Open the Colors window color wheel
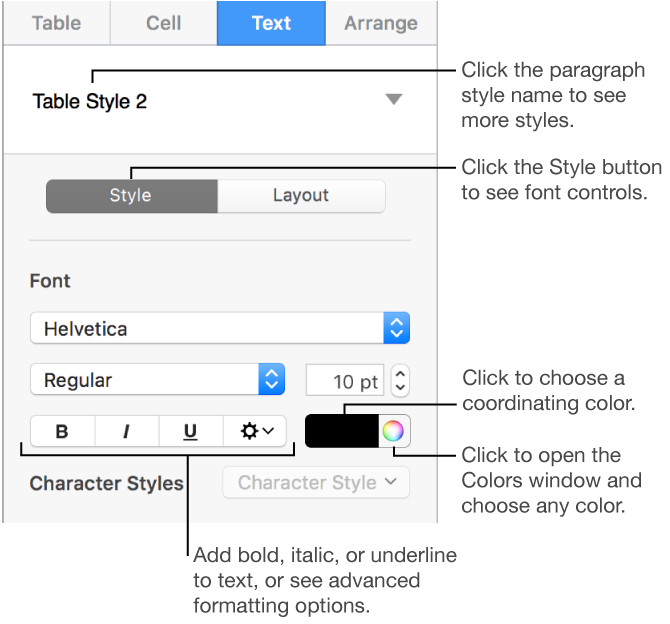 point(394,431)
